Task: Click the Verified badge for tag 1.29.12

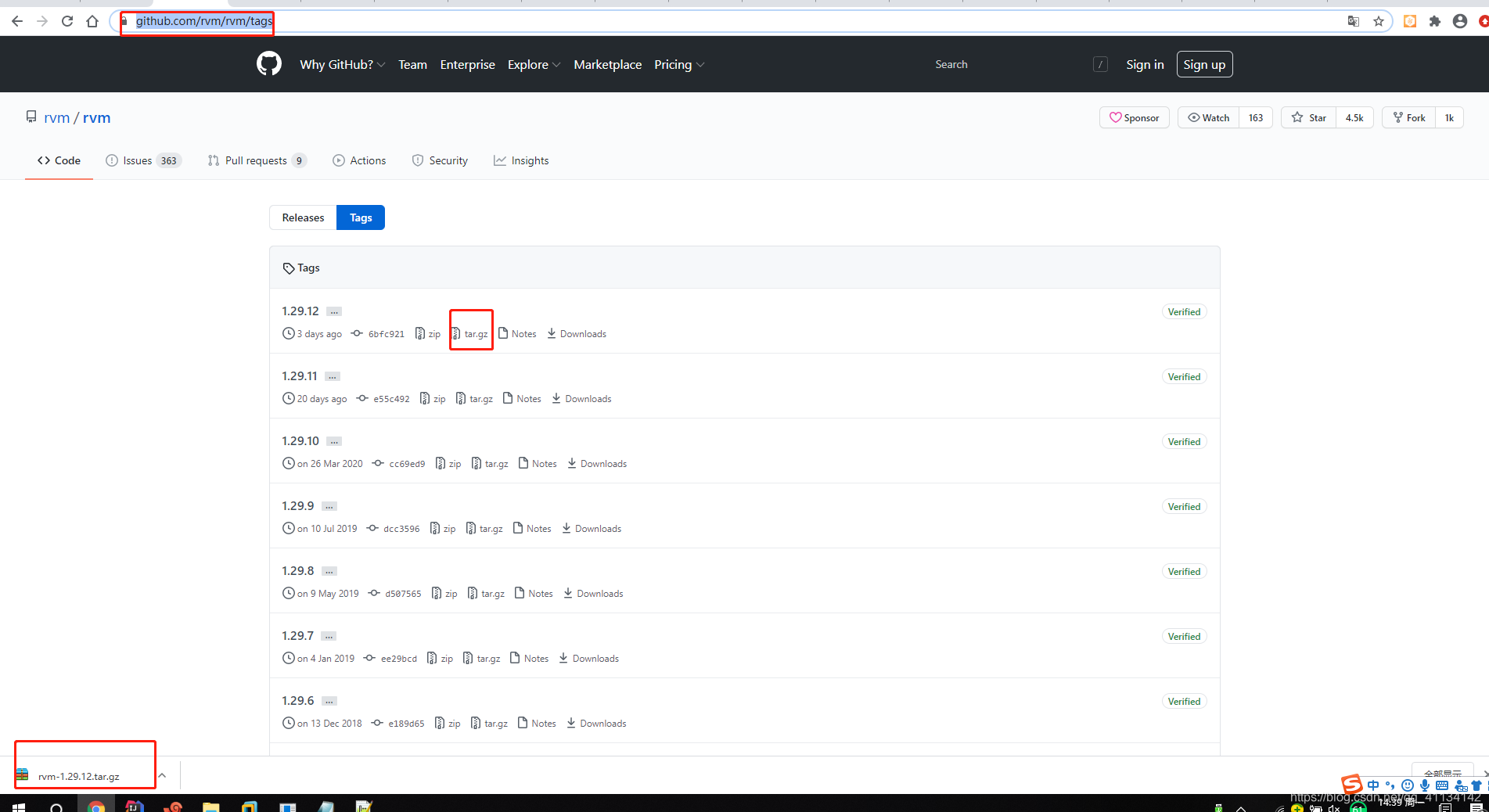Action: click(1184, 311)
